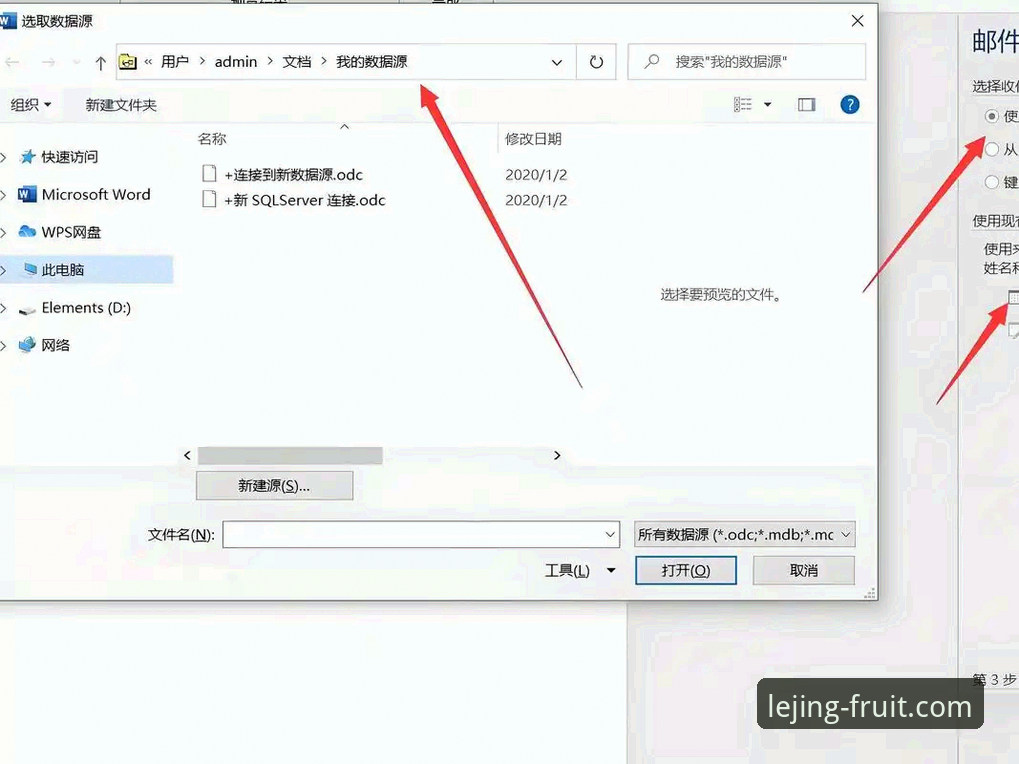
Task: Close the 选取数据源 dialog
Action: tap(858, 21)
